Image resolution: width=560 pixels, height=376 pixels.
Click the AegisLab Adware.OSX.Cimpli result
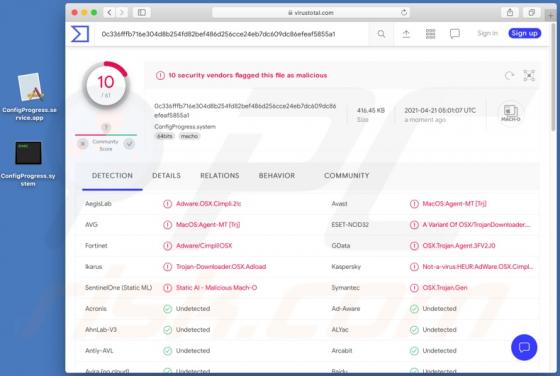(208, 204)
